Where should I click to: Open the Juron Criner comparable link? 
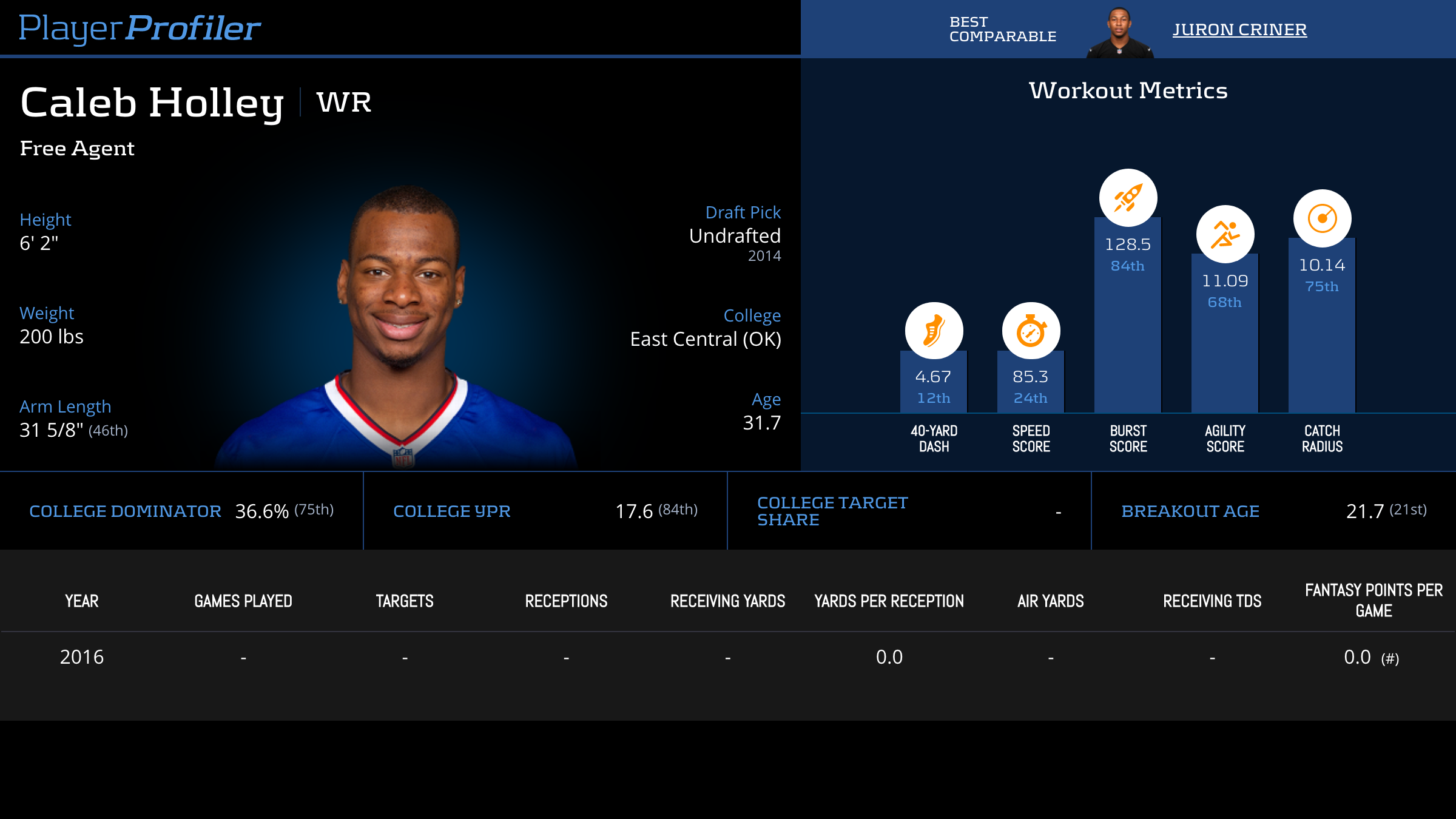1239,29
